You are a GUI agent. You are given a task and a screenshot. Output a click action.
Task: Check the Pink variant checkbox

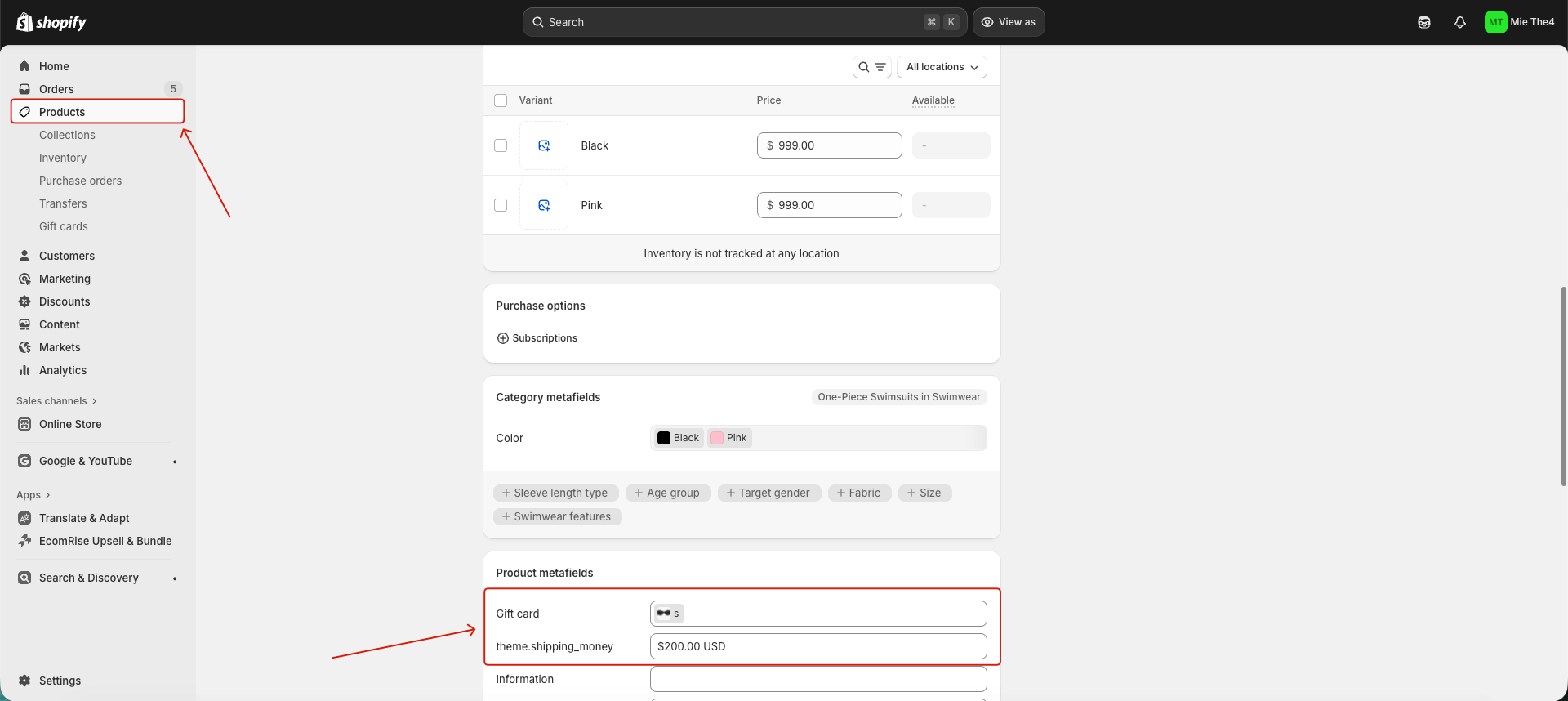click(501, 205)
